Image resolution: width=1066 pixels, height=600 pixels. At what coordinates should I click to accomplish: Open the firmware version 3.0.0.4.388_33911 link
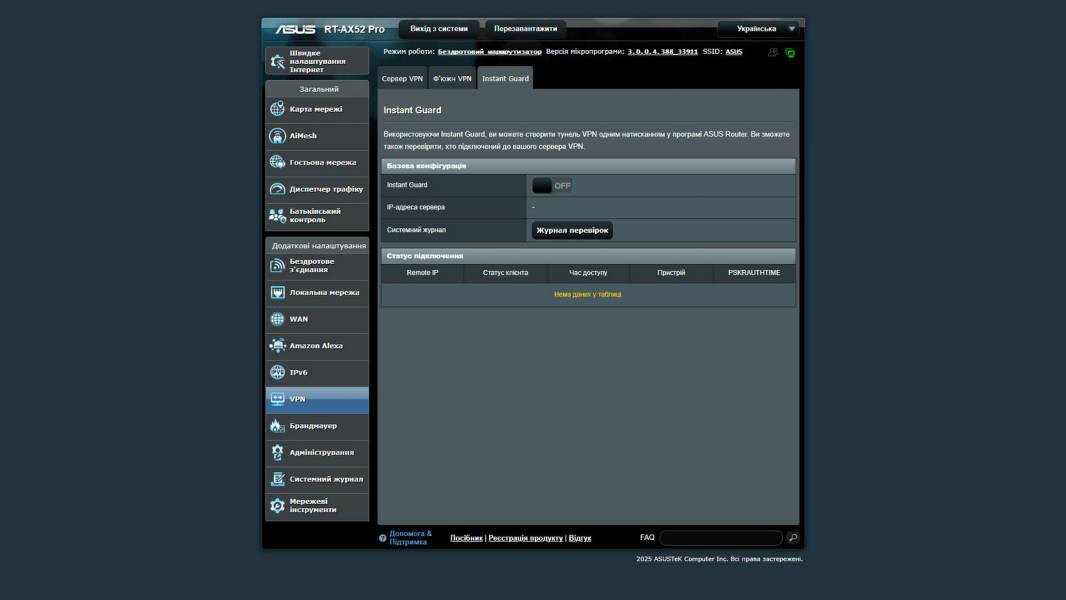(663, 51)
